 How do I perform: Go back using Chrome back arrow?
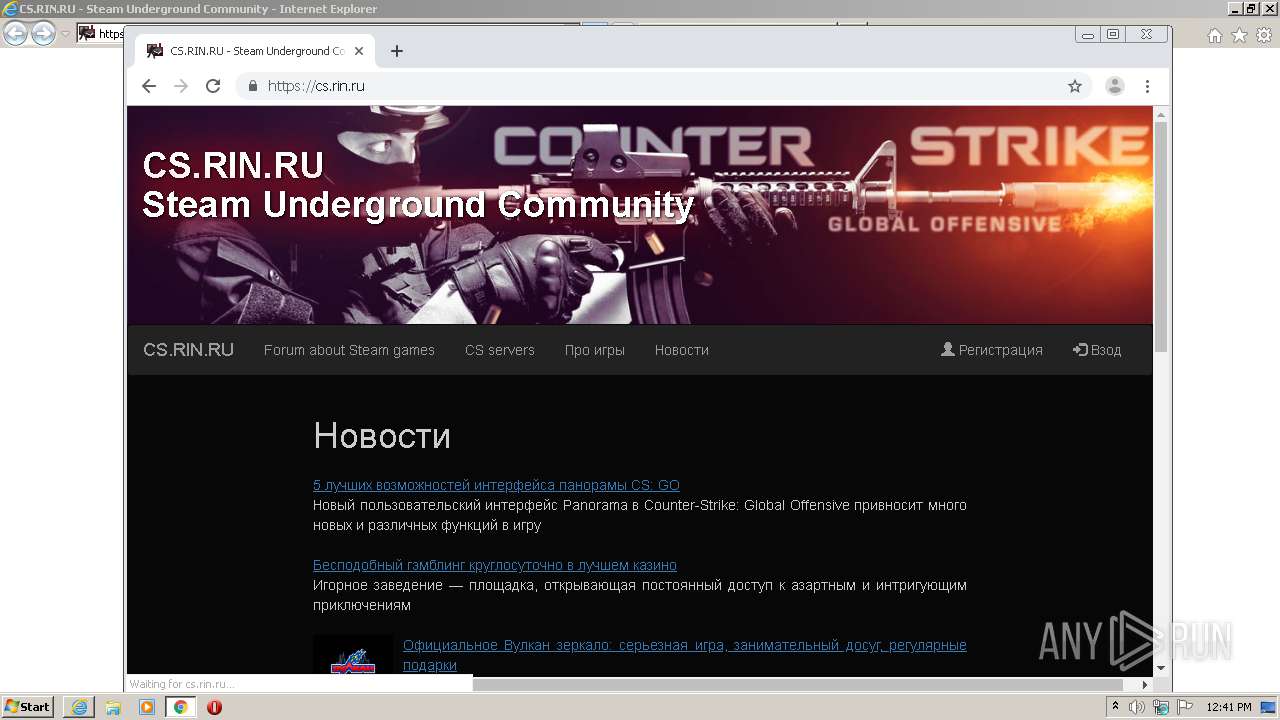[x=149, y=86]
